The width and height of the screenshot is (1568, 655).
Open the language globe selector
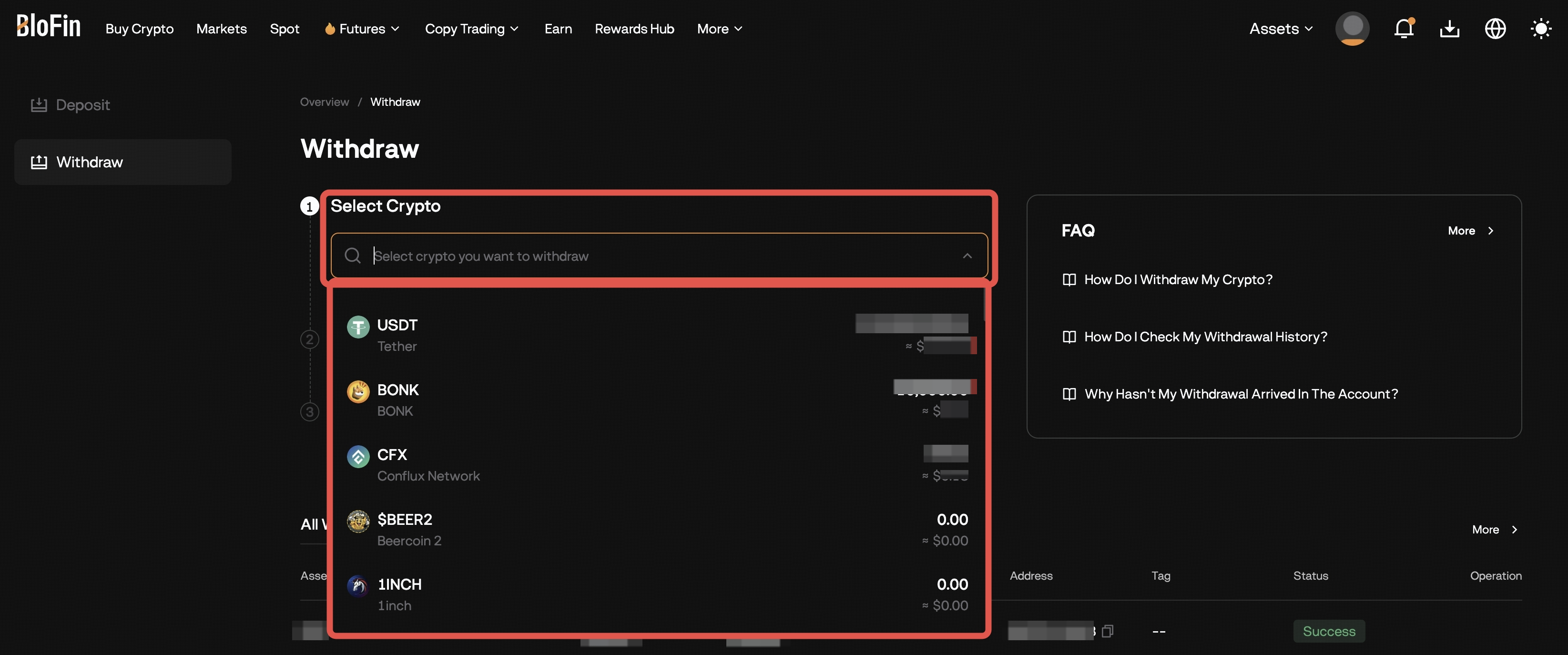click(x=1496, y=28)
